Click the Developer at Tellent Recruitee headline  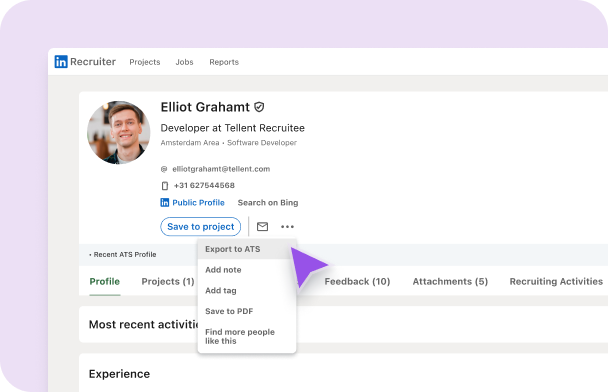233,128
